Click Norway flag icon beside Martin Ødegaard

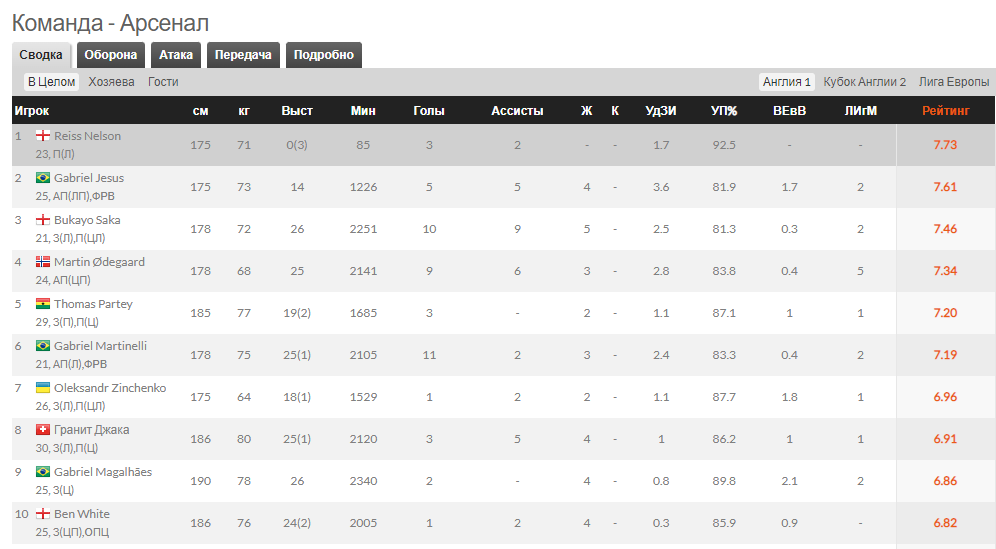tap(43, 262)
